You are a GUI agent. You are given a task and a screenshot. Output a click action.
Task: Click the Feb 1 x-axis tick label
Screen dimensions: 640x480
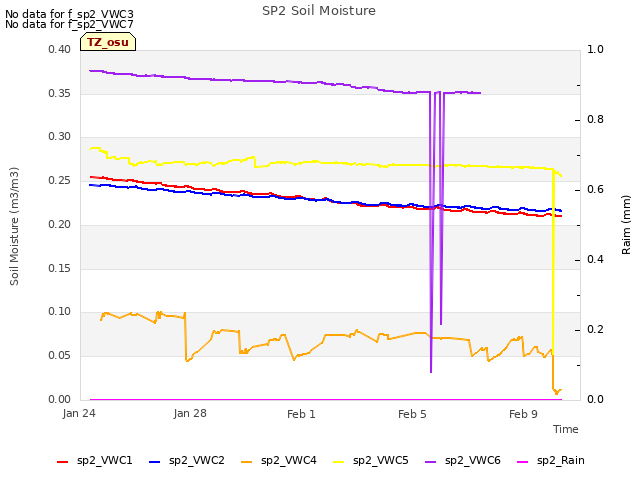coord(301,414)
